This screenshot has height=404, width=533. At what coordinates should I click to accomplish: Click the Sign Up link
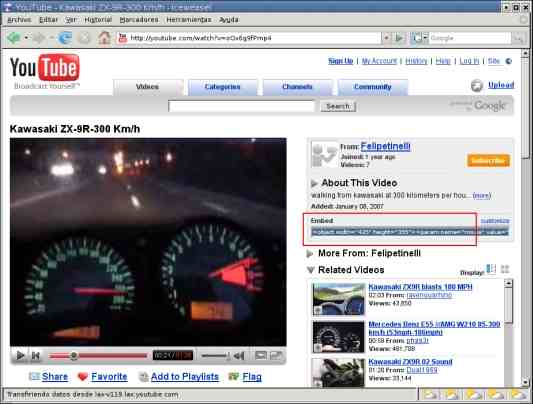point(341,61)
